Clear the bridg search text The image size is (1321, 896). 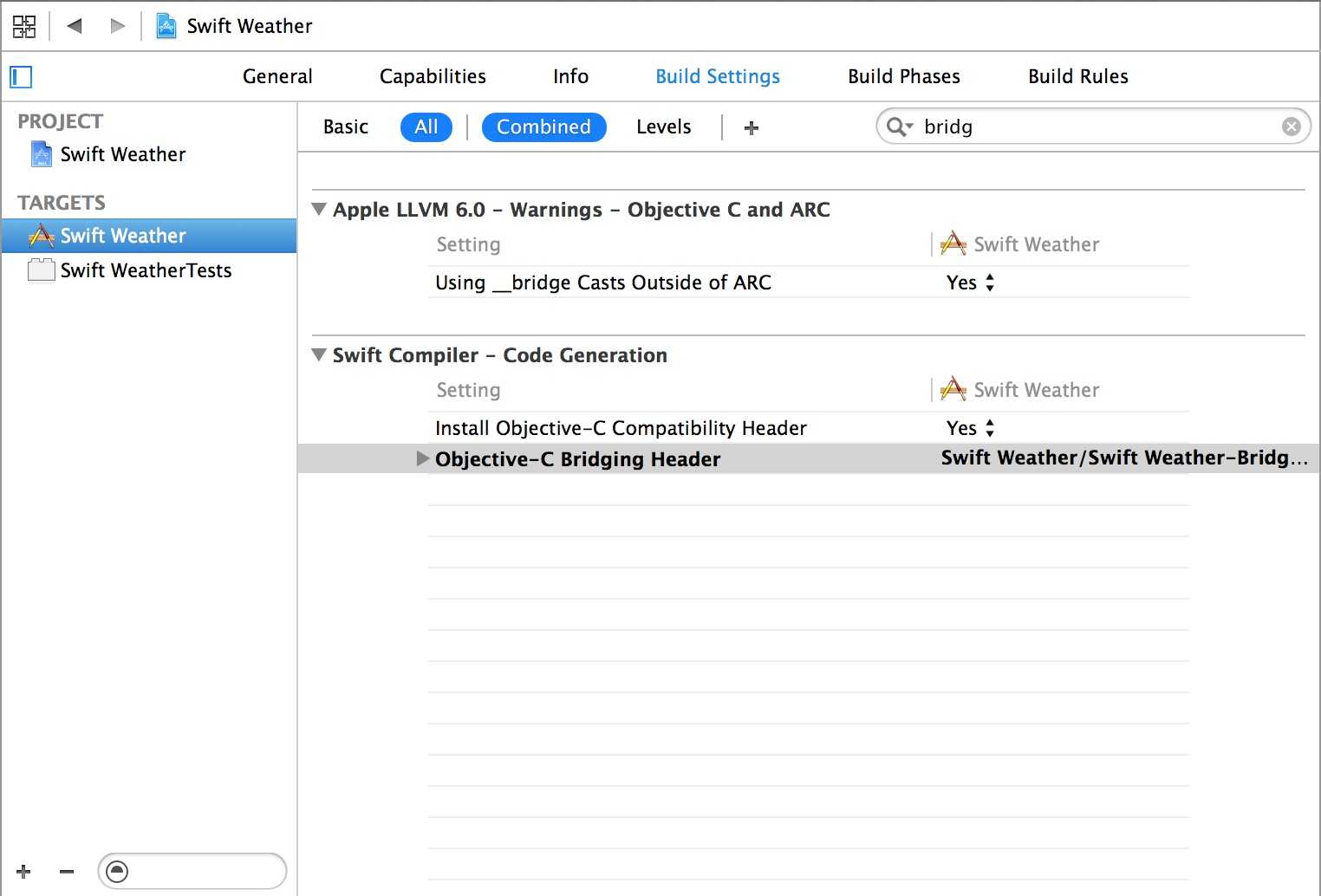coord(1291,127)
